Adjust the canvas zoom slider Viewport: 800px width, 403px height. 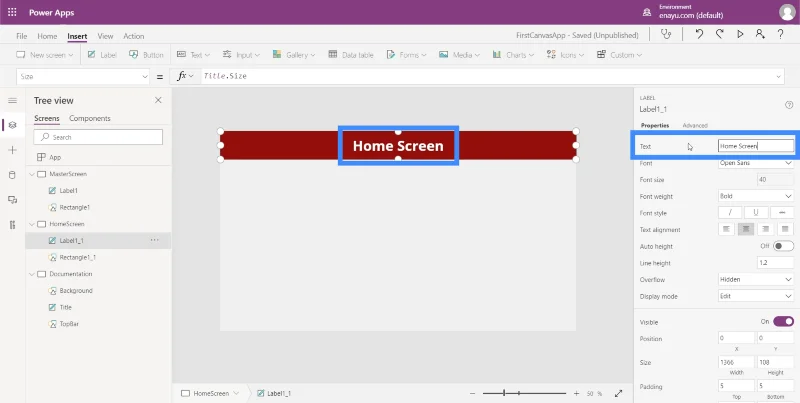pyautogui.click(x=524, y=393)
